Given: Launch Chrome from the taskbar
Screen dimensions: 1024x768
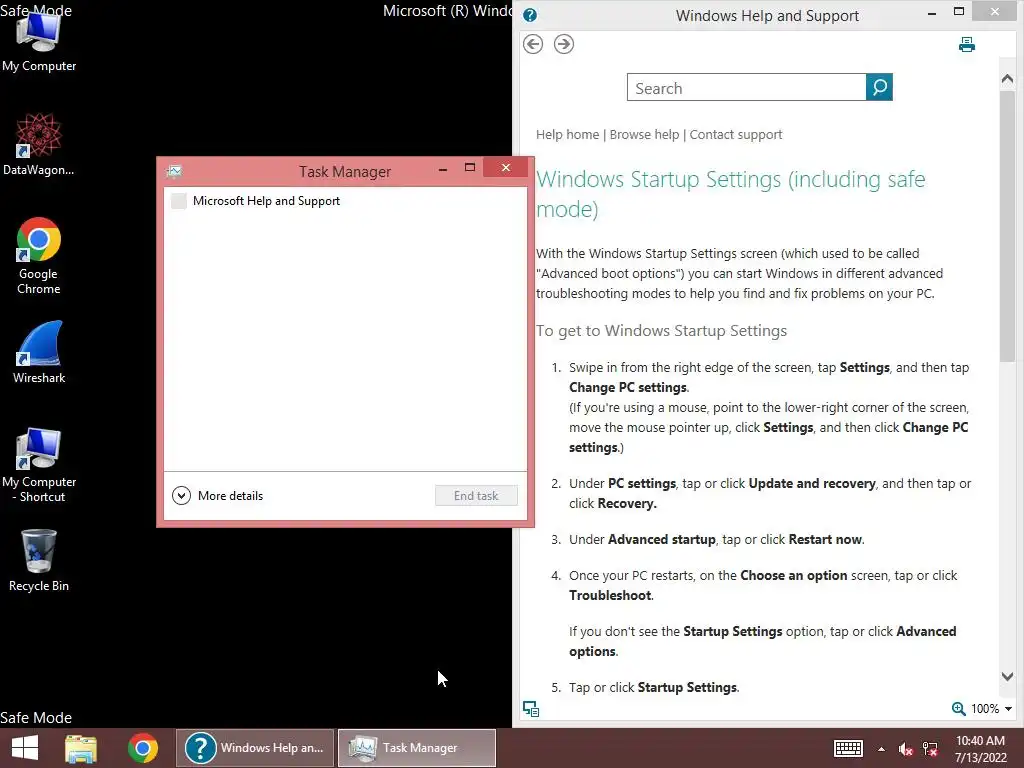Looking at the screenshot, I should (143, 748).
